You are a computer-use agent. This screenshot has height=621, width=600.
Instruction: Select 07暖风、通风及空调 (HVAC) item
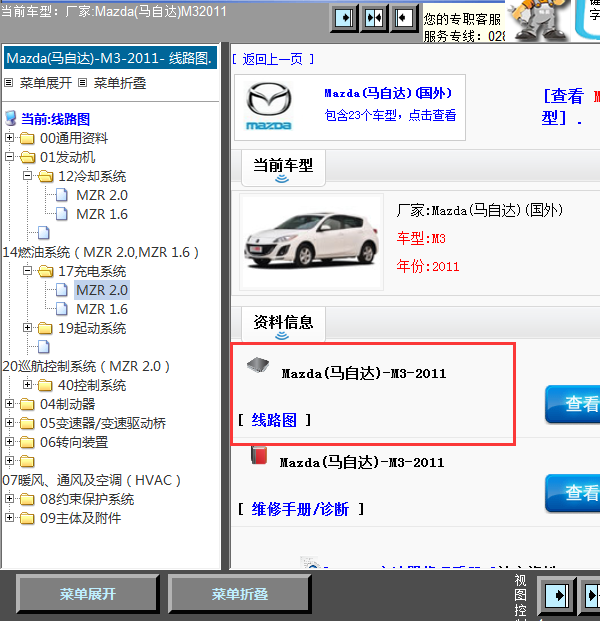point(91,480)
